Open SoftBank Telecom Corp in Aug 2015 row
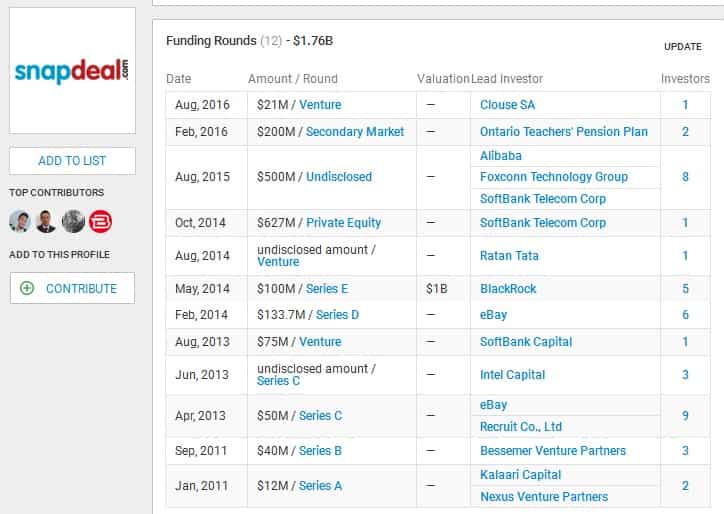The image size is (724, 514). tap(543, 199)
